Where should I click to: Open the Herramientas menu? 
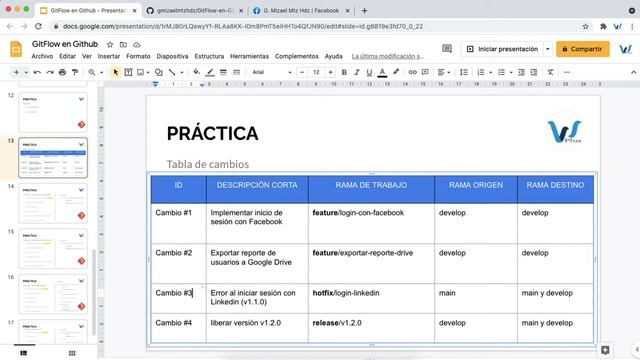[x=249, y=56]
